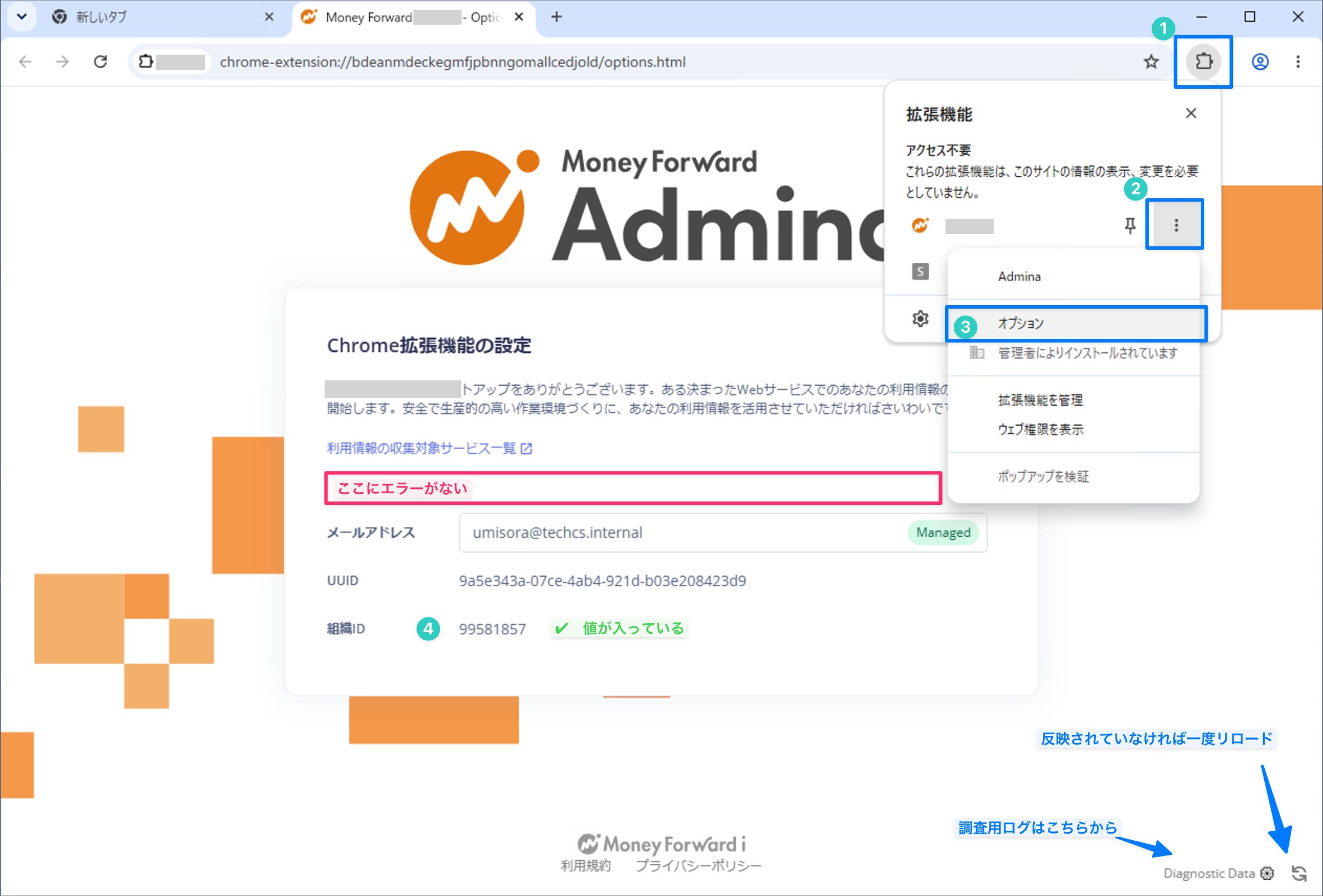
Task: Open extensions settings gear in popup
Action: pos(920,319)
